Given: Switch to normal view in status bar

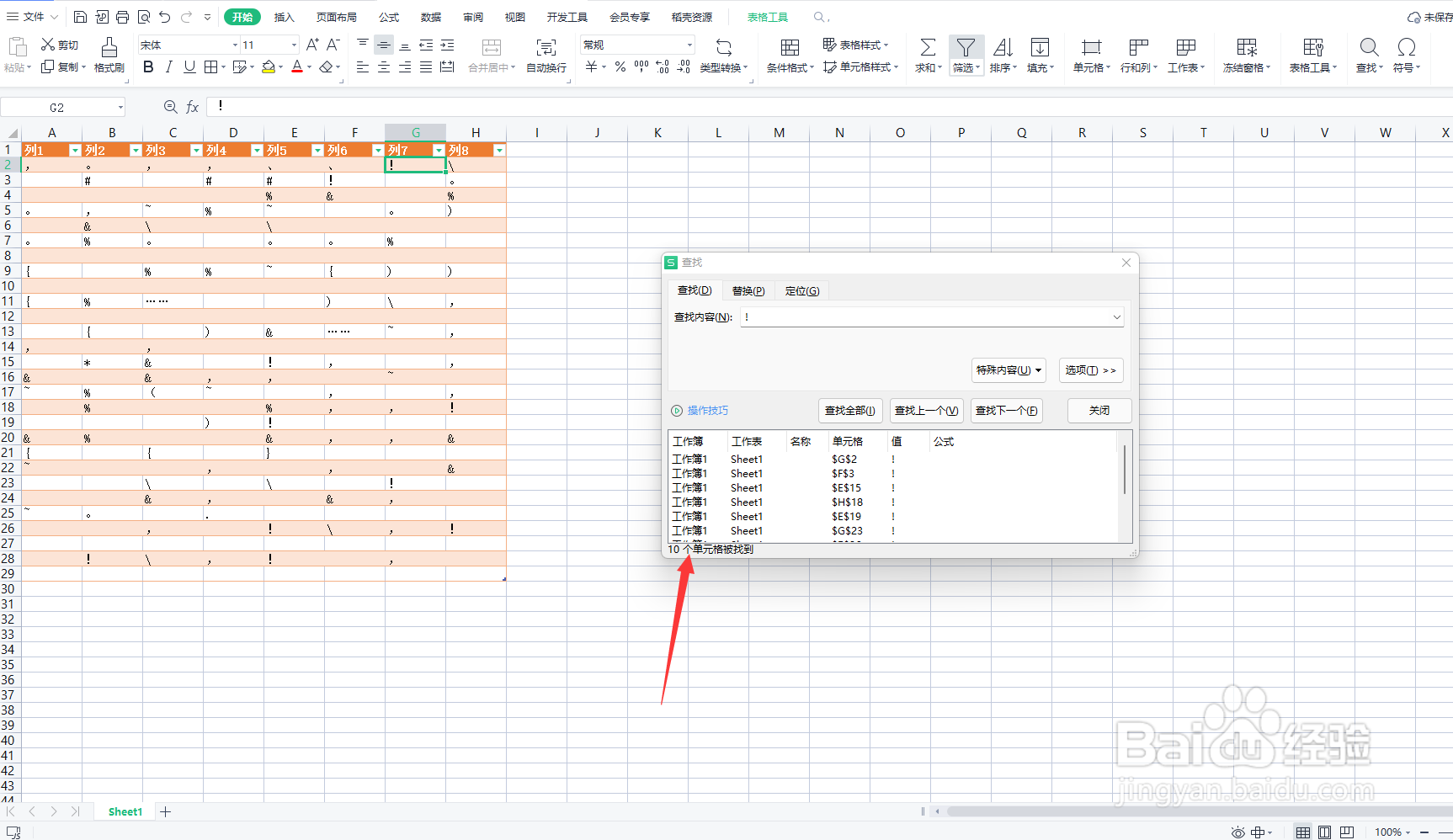Looking at the screenshot, I should [x=1302, y=832].
